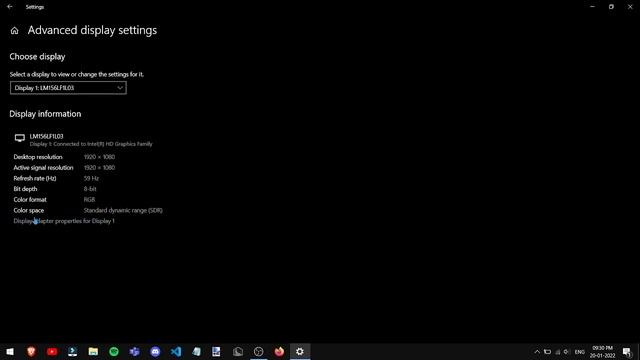This screenshot has width=640, height=360.
Task: Go back using the Settings back arrow
Action: coord(10,7)
